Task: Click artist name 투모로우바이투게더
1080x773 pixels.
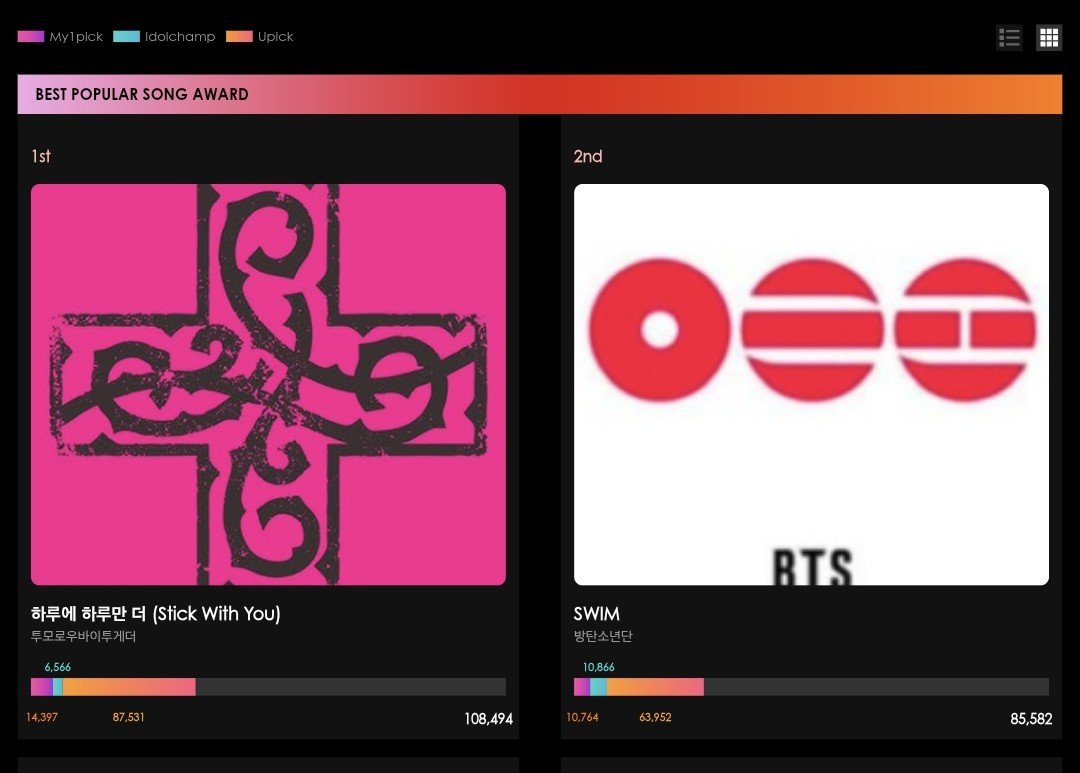Action: tap(83, 636)
